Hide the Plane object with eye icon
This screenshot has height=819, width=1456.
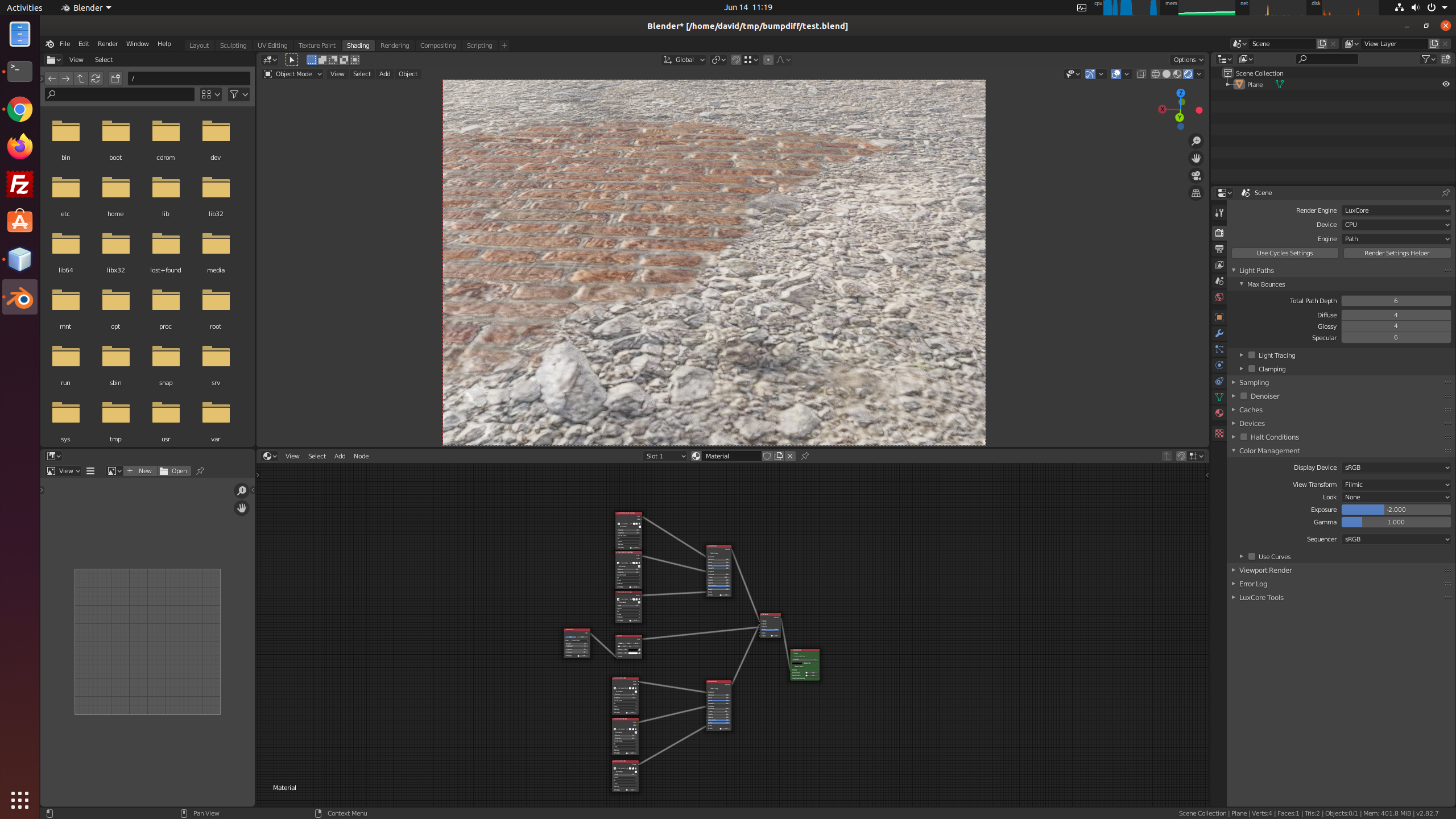coord(1446,84)
